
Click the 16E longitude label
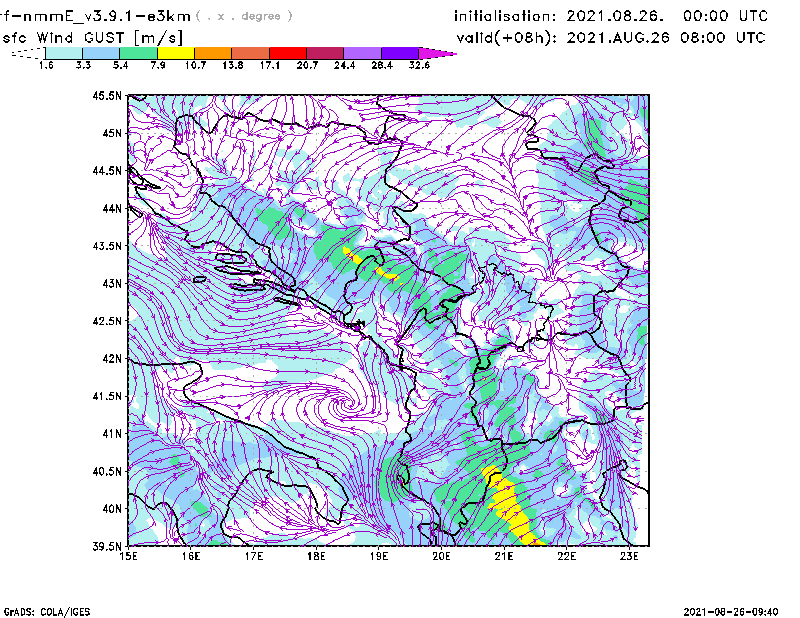click(x=191, y=556)
